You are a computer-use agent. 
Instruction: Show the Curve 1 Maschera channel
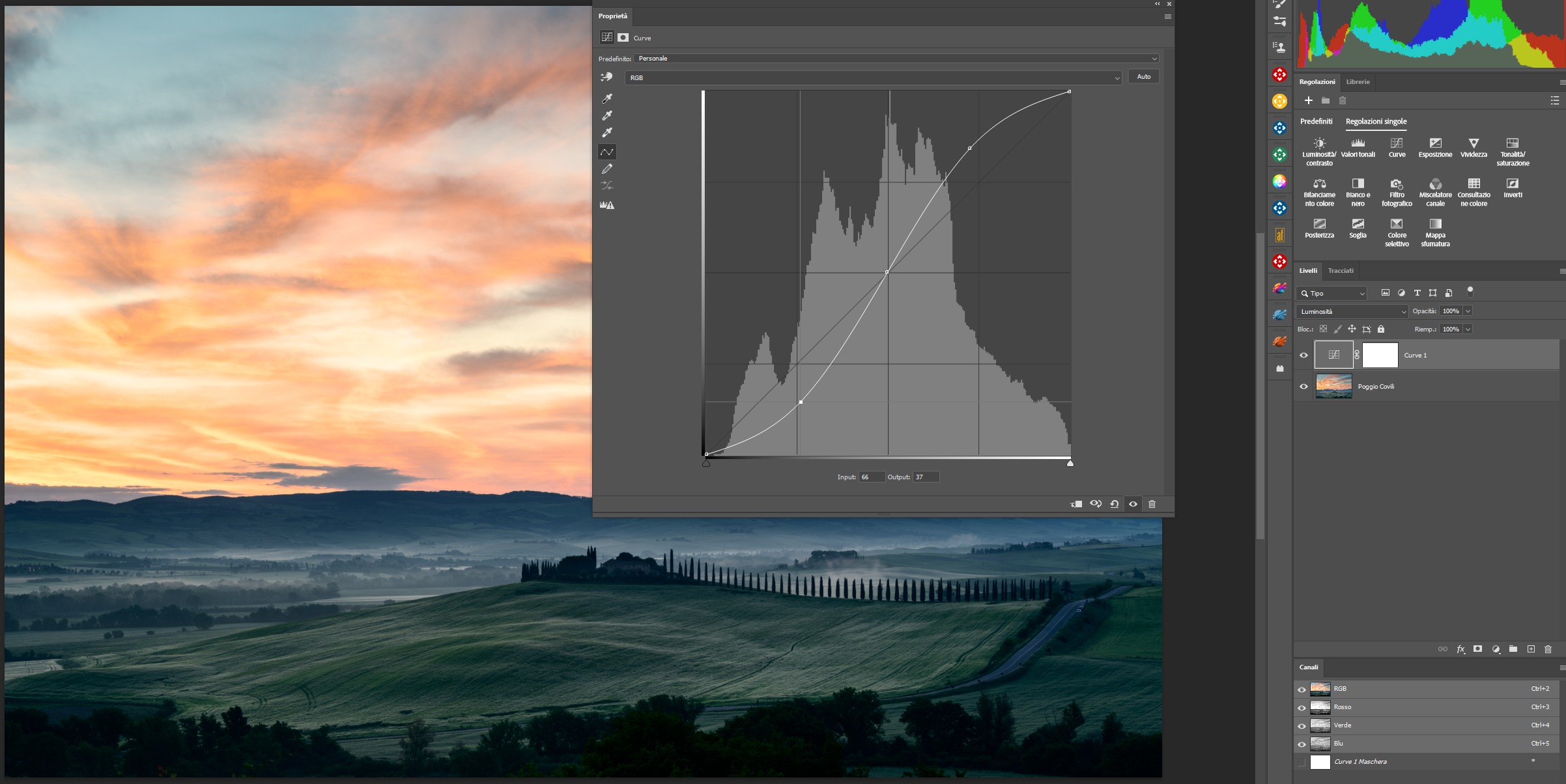click(1302, 763)
